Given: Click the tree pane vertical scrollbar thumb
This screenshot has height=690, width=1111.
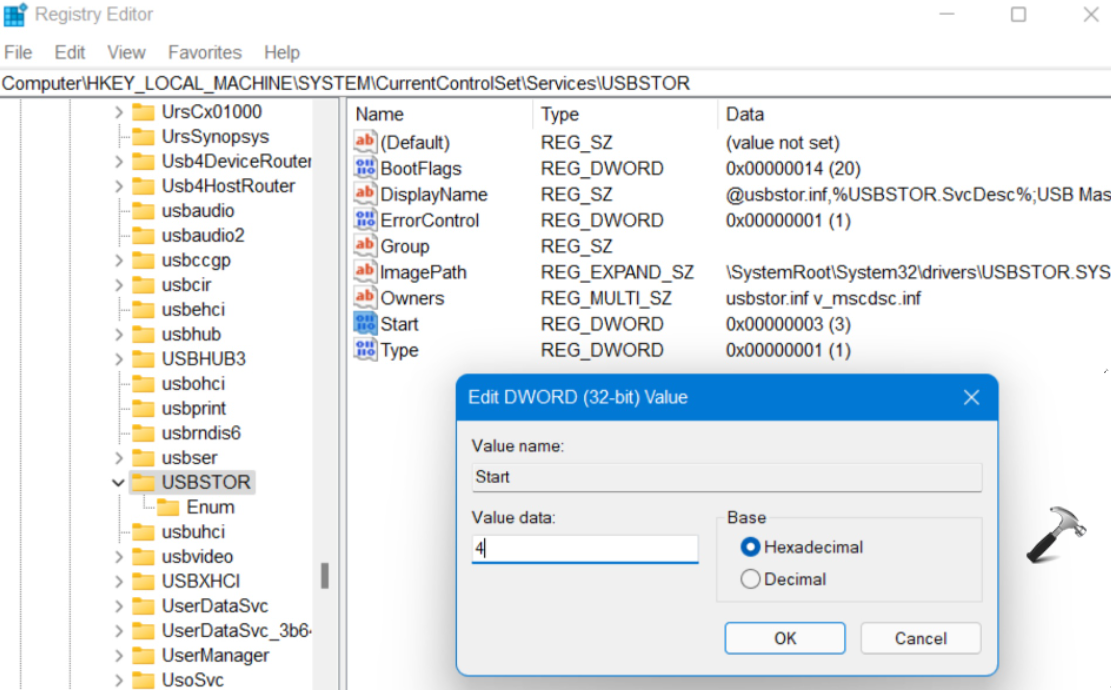Looking at the screenshot, I should click(x=324, y=576).
